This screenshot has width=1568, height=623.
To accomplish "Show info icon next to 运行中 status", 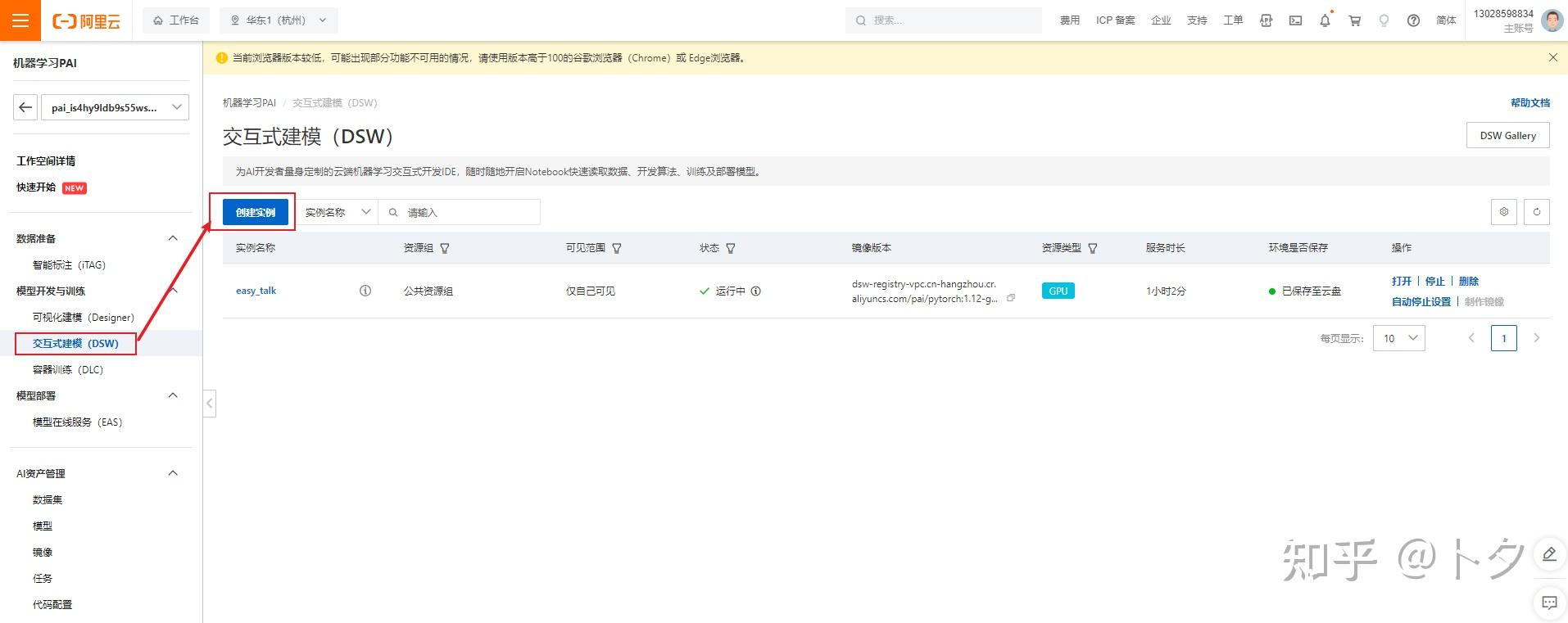I will [x=756, y=291].
